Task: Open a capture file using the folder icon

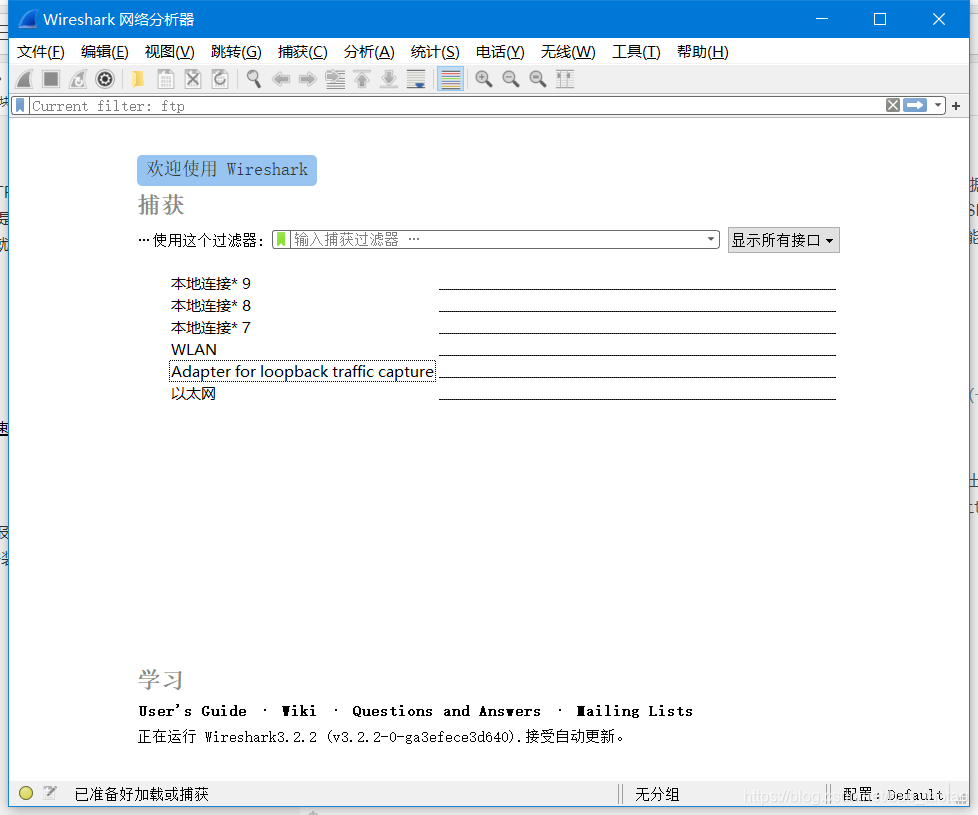Action: tap(137, 78)
